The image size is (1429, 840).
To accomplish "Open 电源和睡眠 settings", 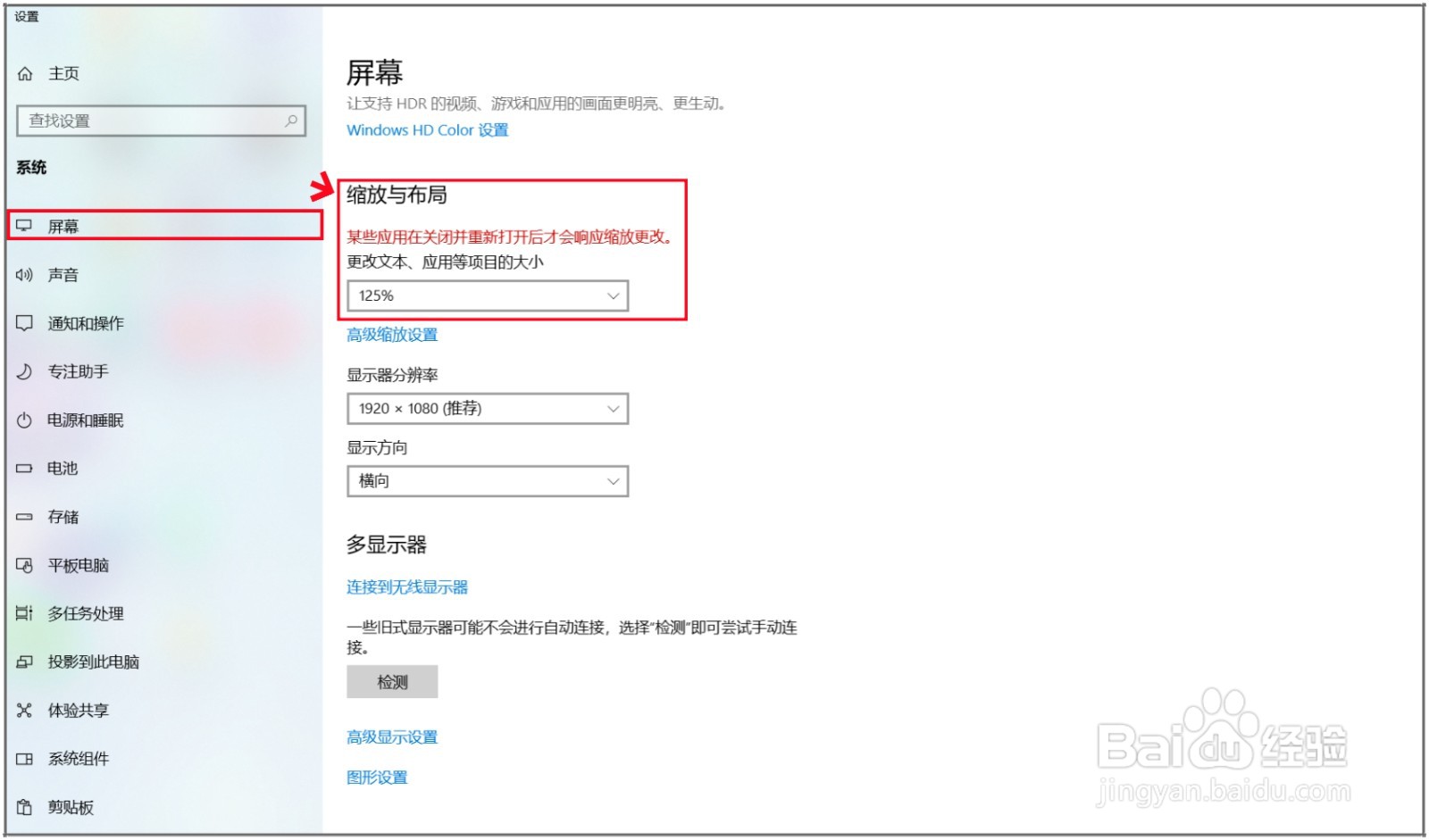I will (86, 420).
